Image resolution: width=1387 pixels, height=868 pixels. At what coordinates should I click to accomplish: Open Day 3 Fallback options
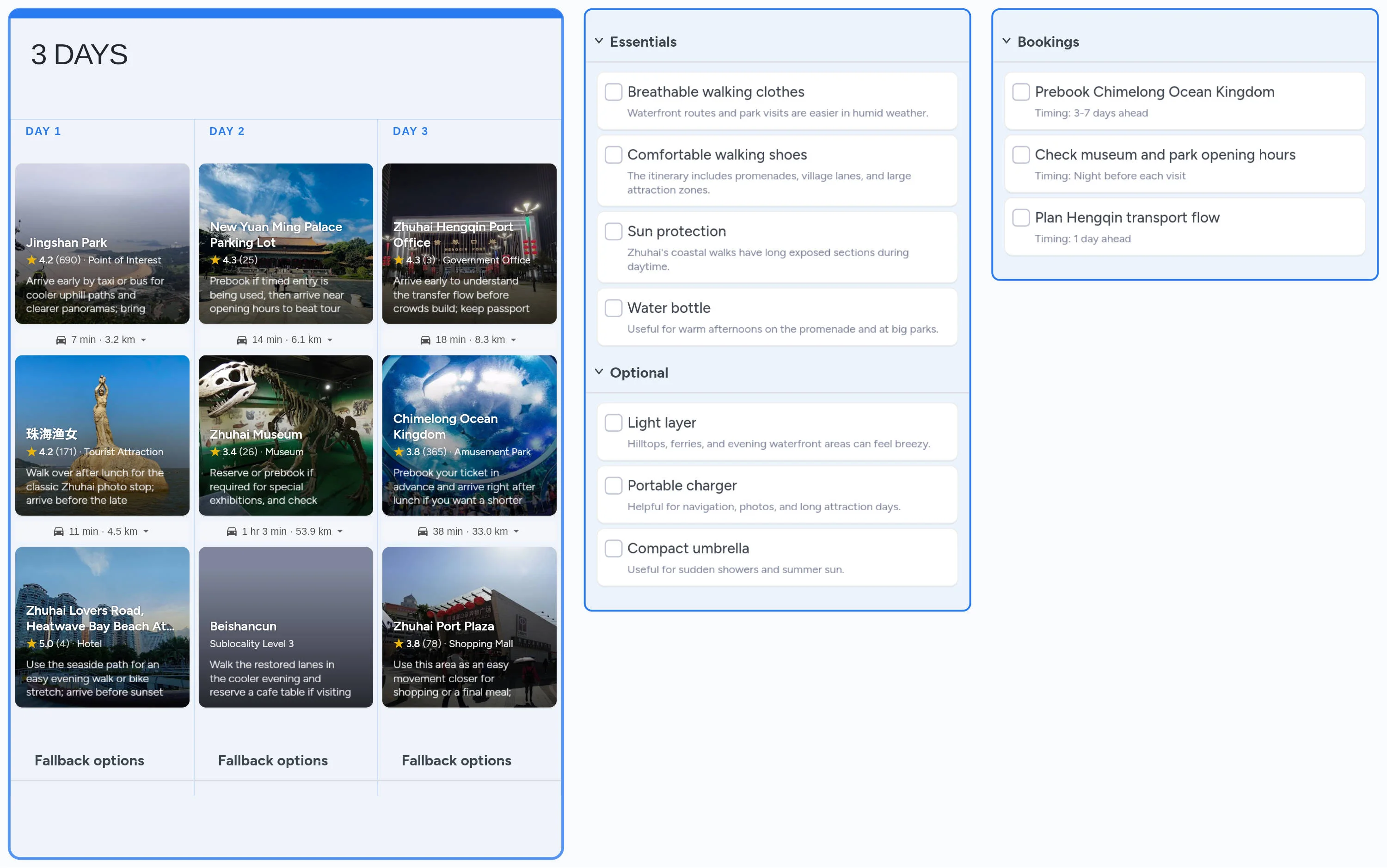click(x=456, y=760)
